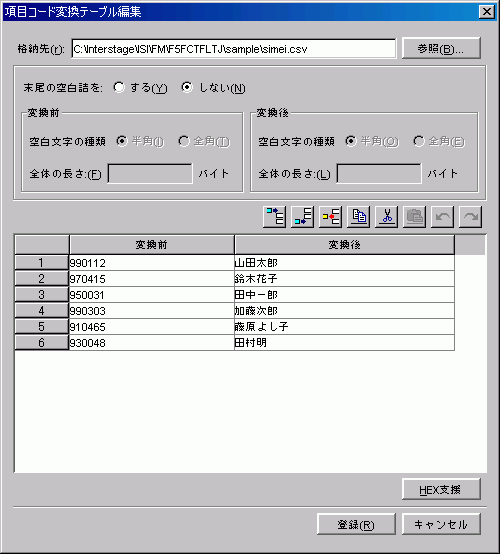500x554 pixels.
Task: Select row header number 6
Action: [42, 342]
